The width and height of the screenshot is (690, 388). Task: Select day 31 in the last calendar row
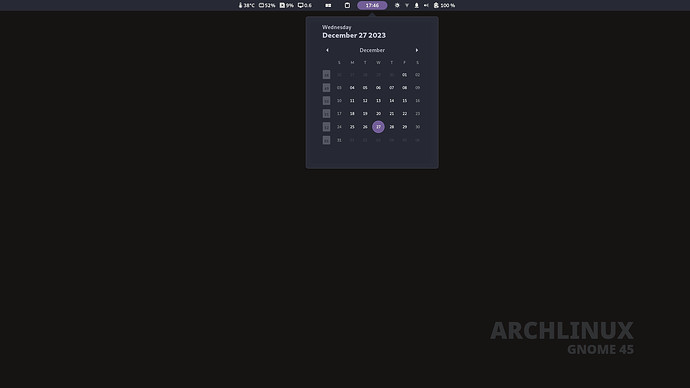point(339,140)
